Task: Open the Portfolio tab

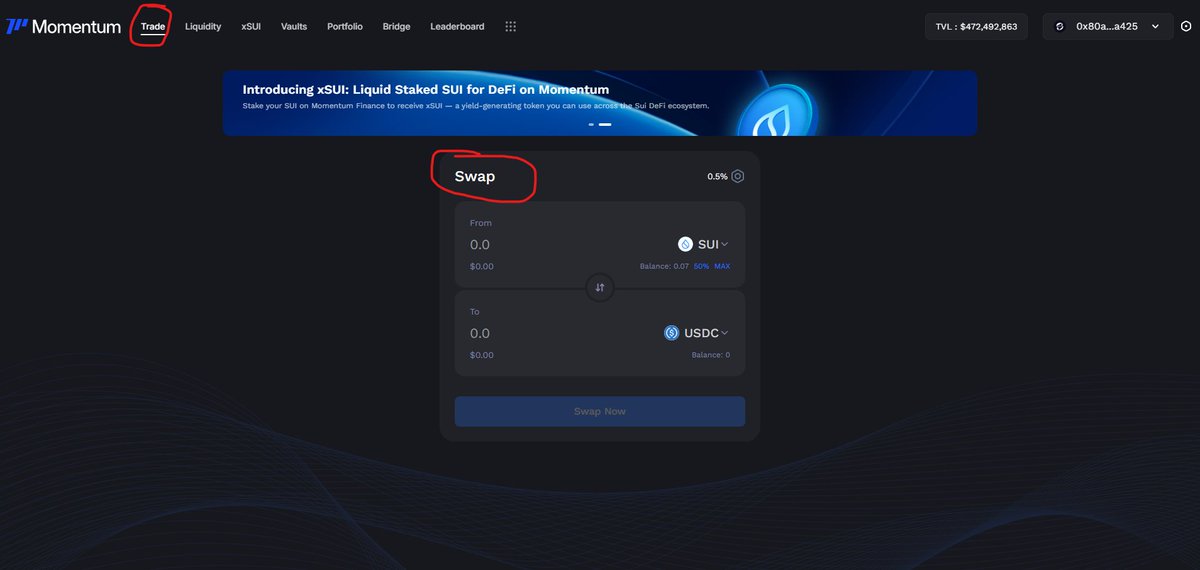Action: click(345, 27)
